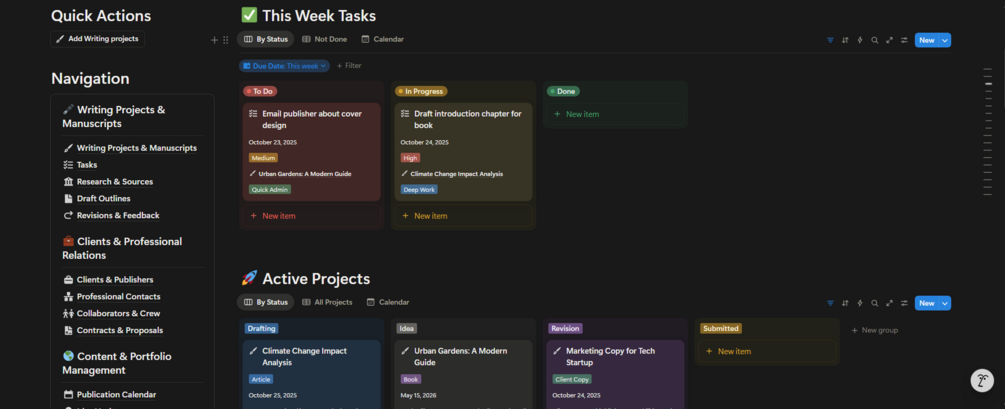Open New dropdown arrow in This Week Tasks

click(945, 40)
